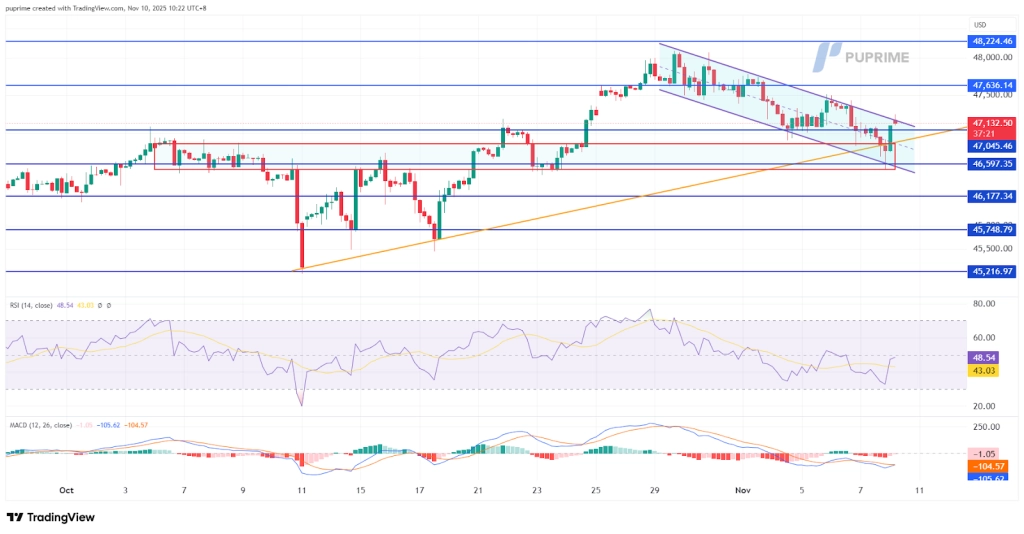The height and width of the screenshot is (534, 1024).
Task: Open RSI (14, close) indicator legend
Action: [30, 305]
